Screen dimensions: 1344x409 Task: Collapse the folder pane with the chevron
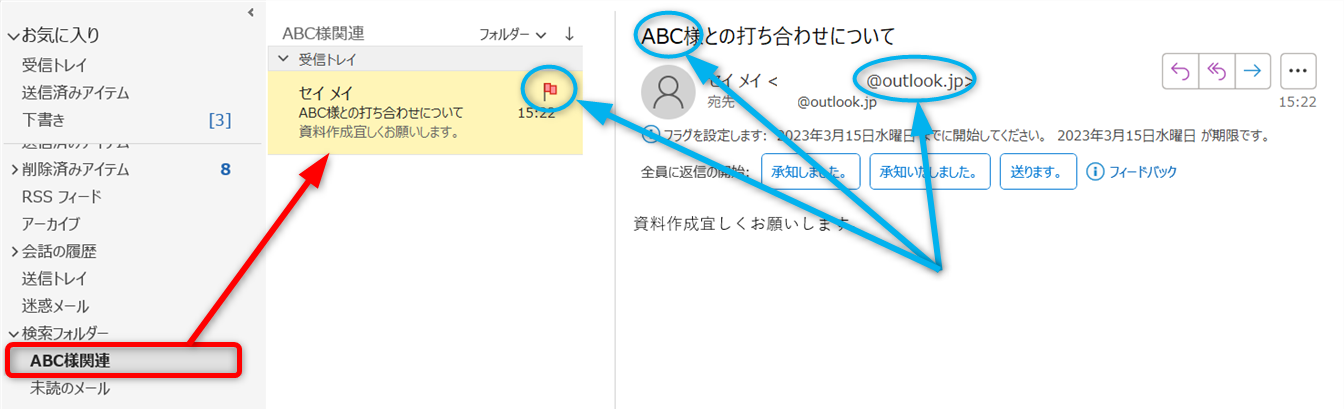[x=250, y=12]
